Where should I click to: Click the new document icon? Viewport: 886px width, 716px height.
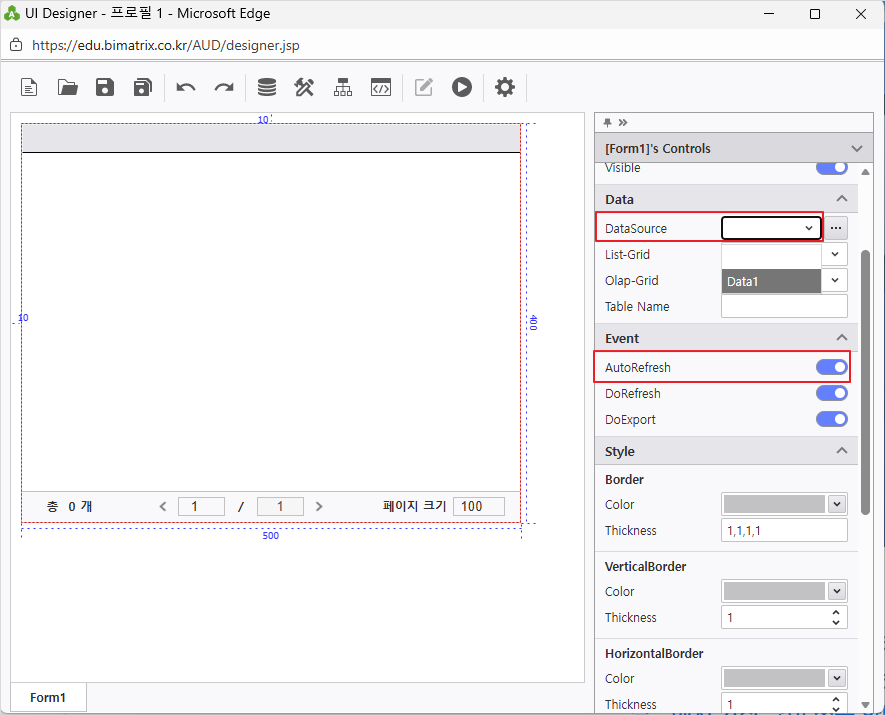[x=29, y=88]
